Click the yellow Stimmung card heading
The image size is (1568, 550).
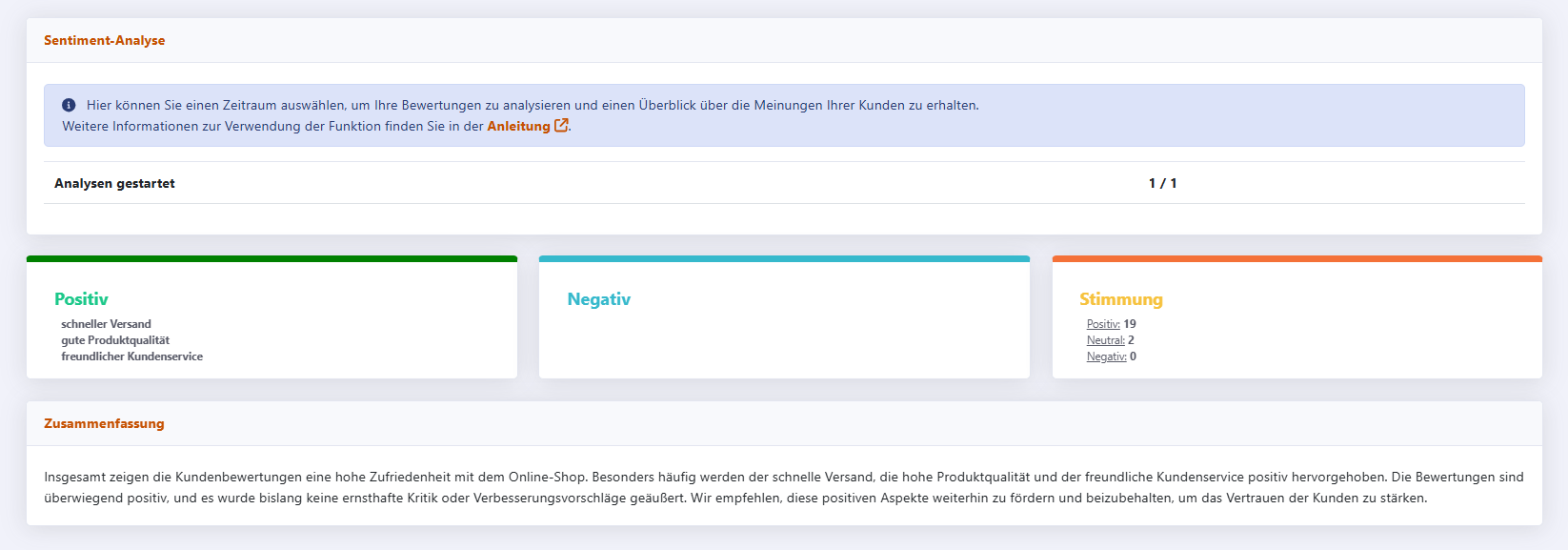click(1120, 299)
